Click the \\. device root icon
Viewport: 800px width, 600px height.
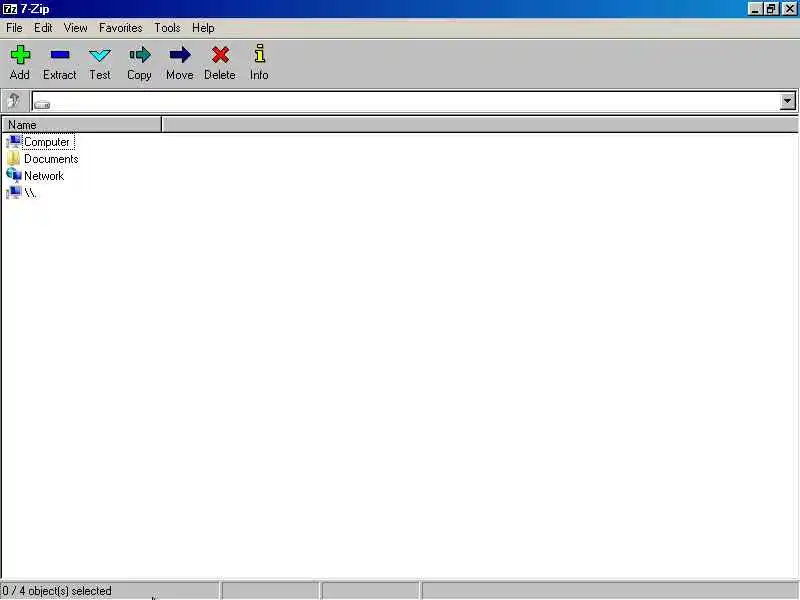[x=14, y=192]
